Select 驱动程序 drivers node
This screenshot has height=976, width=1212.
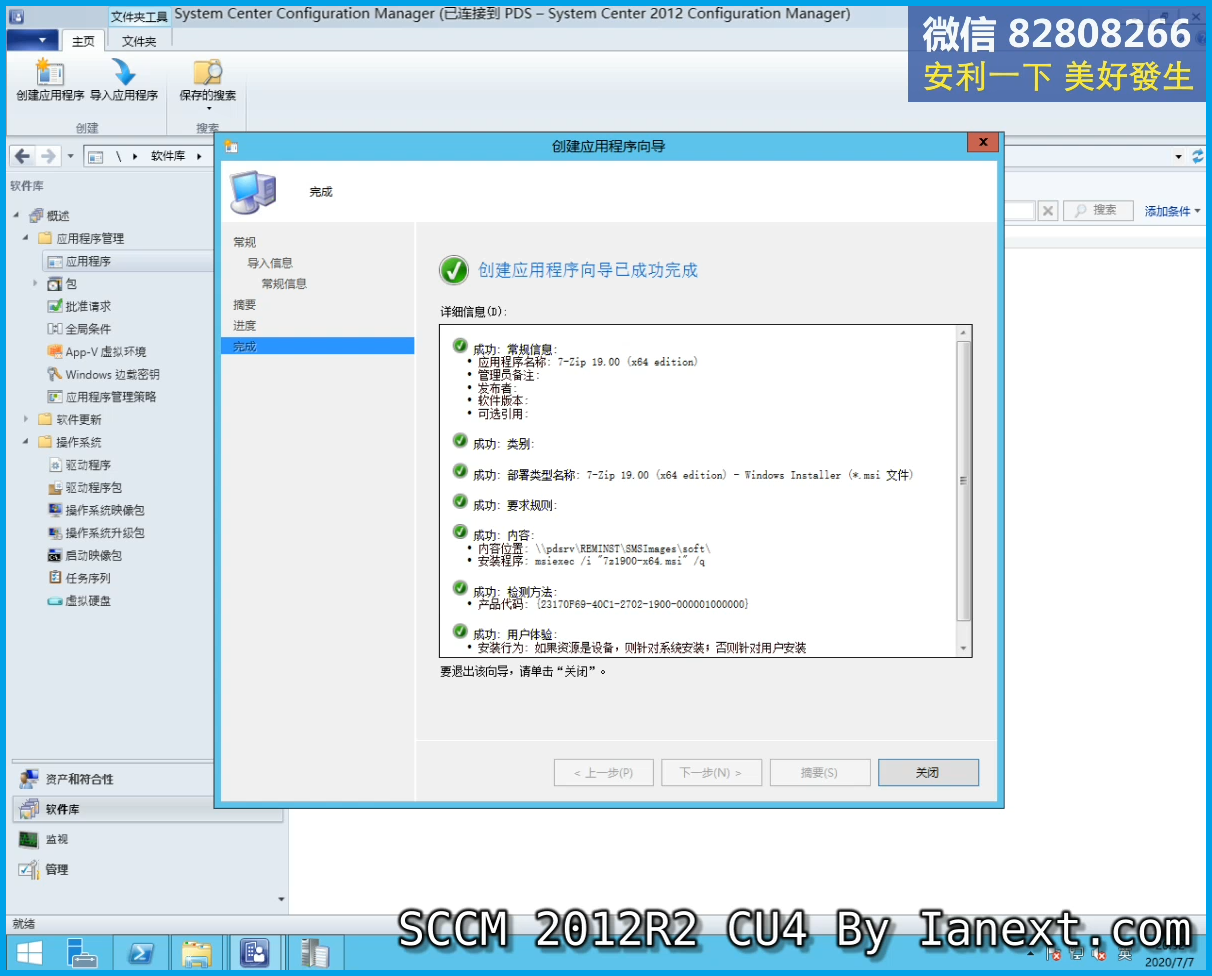click(88, 465)
